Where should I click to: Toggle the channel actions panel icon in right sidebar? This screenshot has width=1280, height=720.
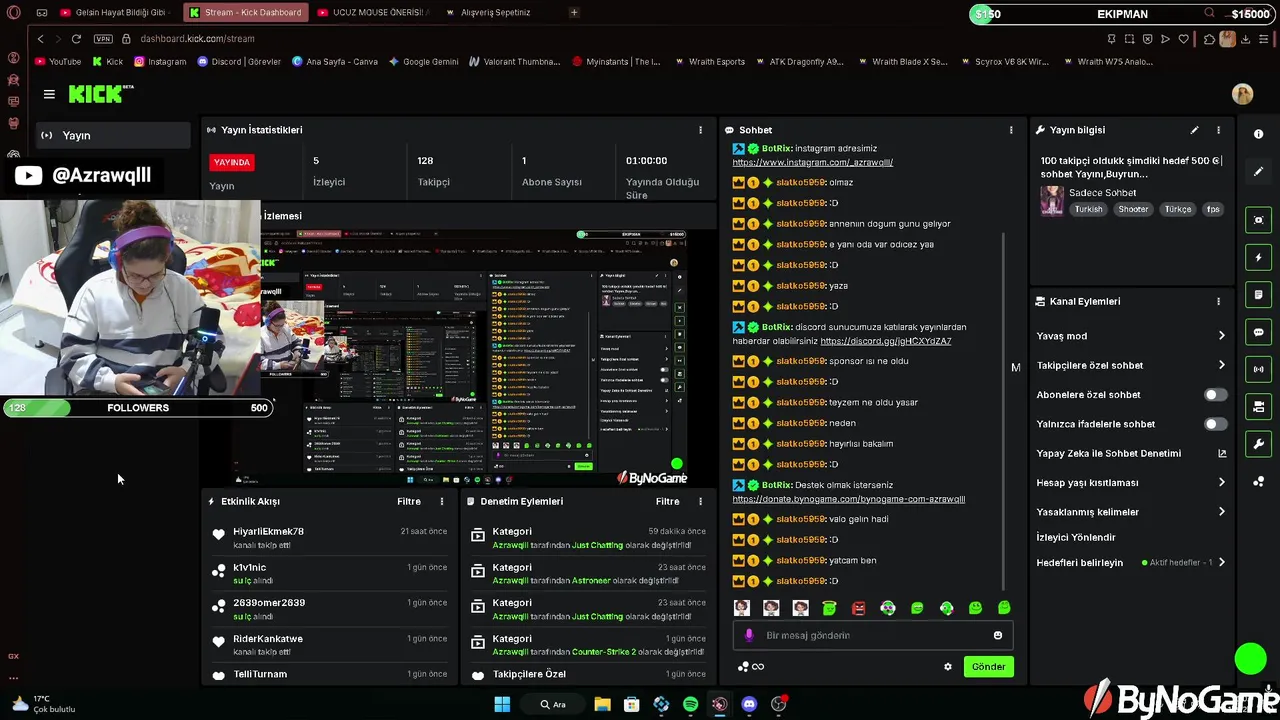pos(1258,407)
